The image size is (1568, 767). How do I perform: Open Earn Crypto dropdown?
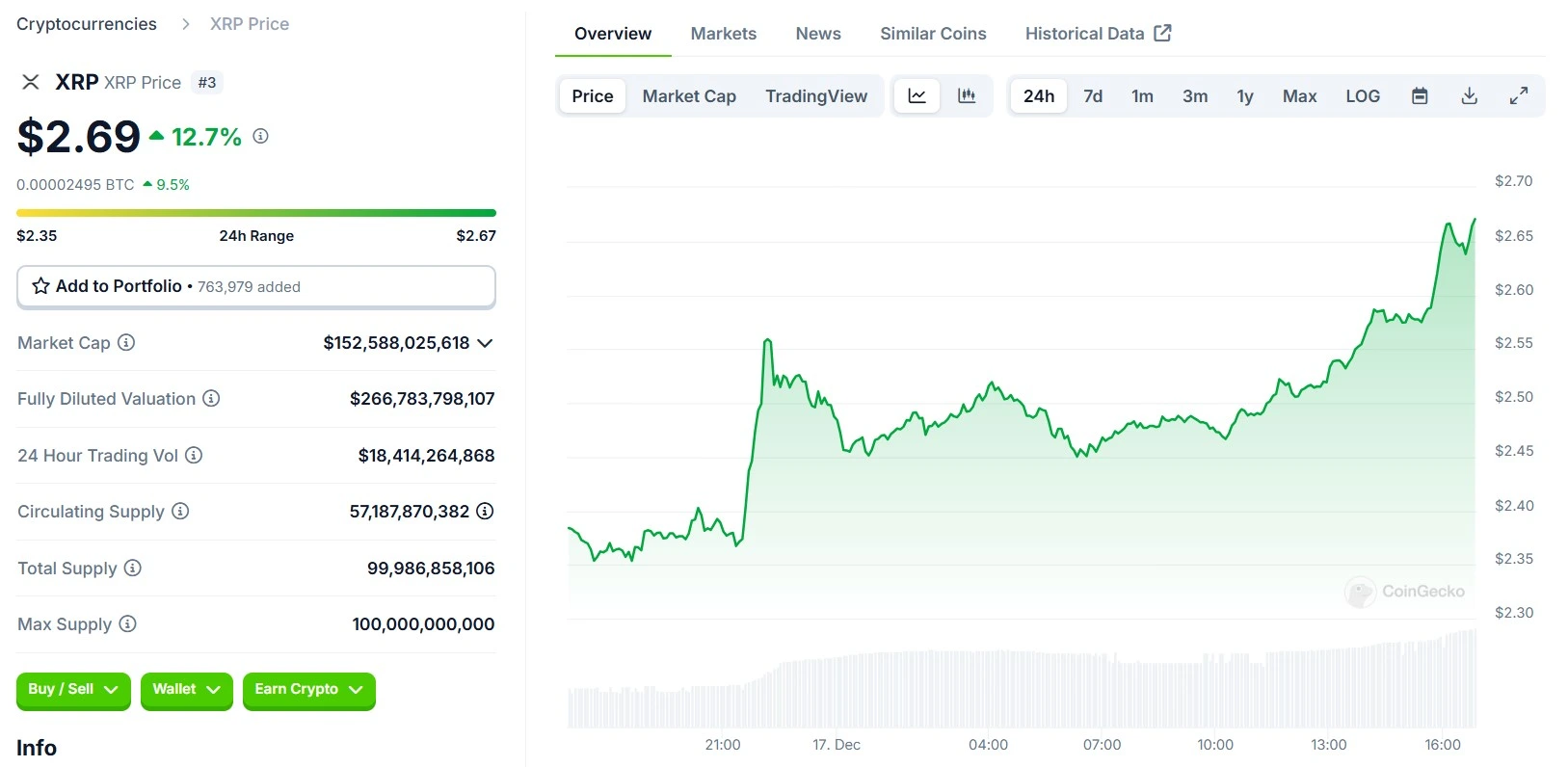pyautogui.click(x=308, y=690)
